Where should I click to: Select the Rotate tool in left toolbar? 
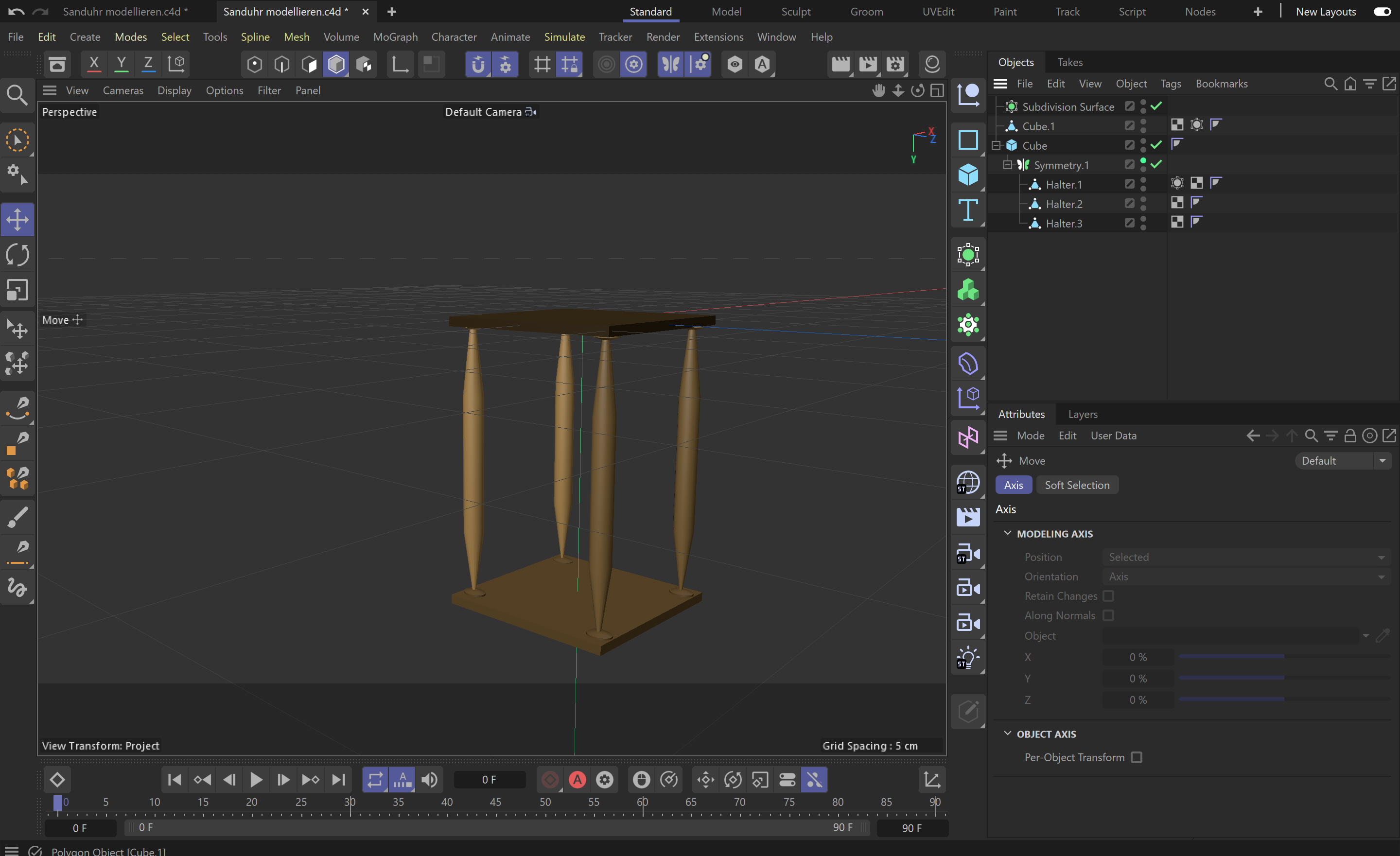17,255
